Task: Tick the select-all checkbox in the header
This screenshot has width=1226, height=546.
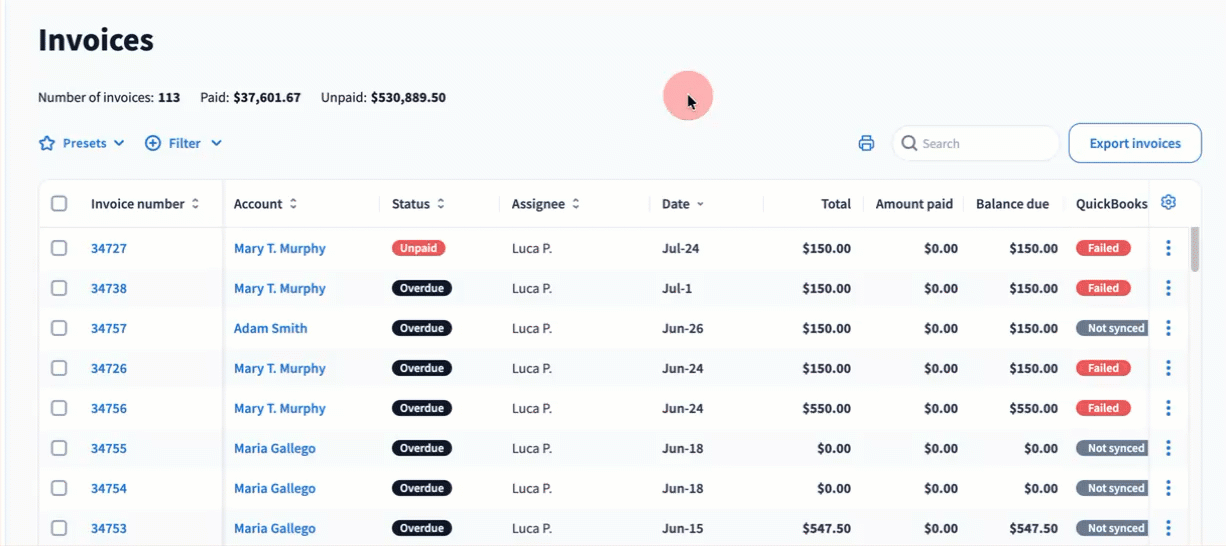Action: (x=59, y=203)
